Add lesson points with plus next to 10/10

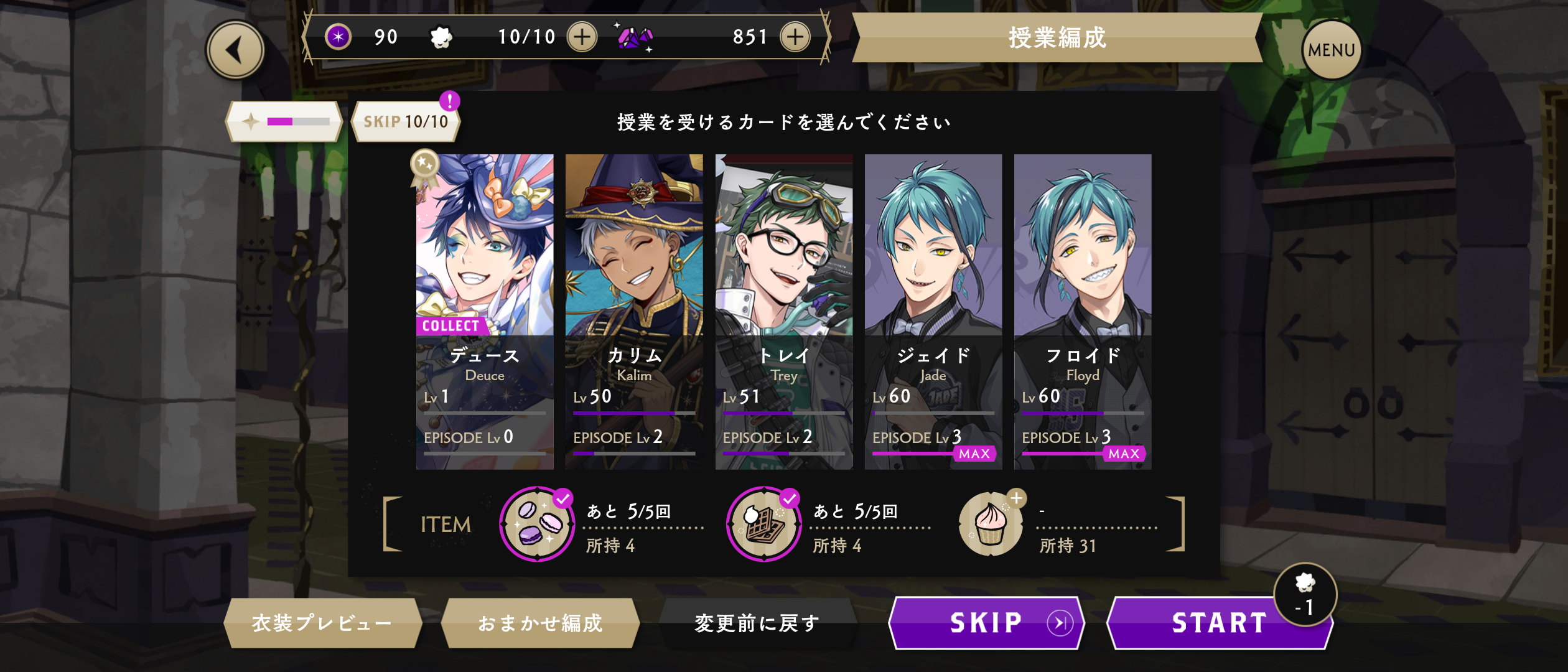(x=582, y=37)
